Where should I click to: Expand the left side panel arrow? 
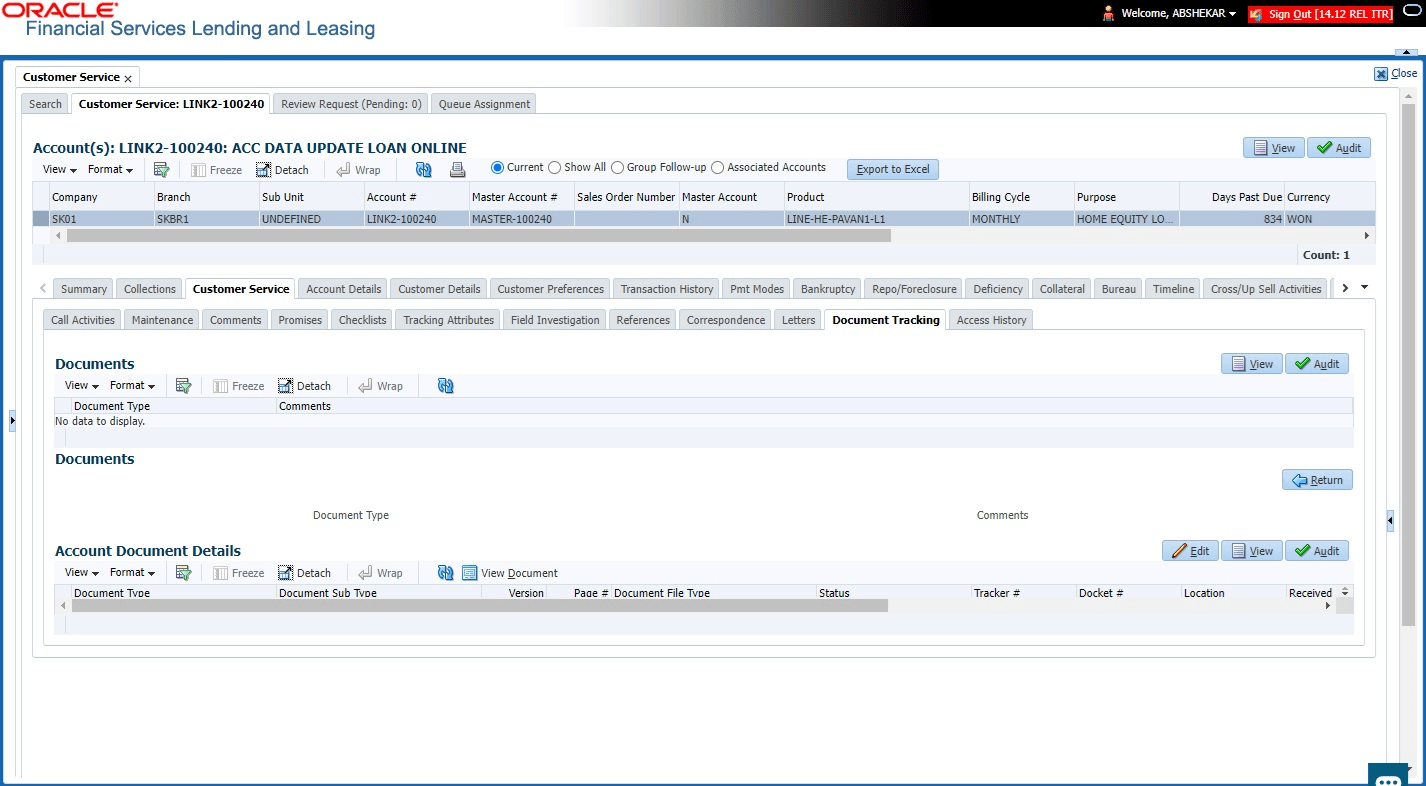(12, 421)
